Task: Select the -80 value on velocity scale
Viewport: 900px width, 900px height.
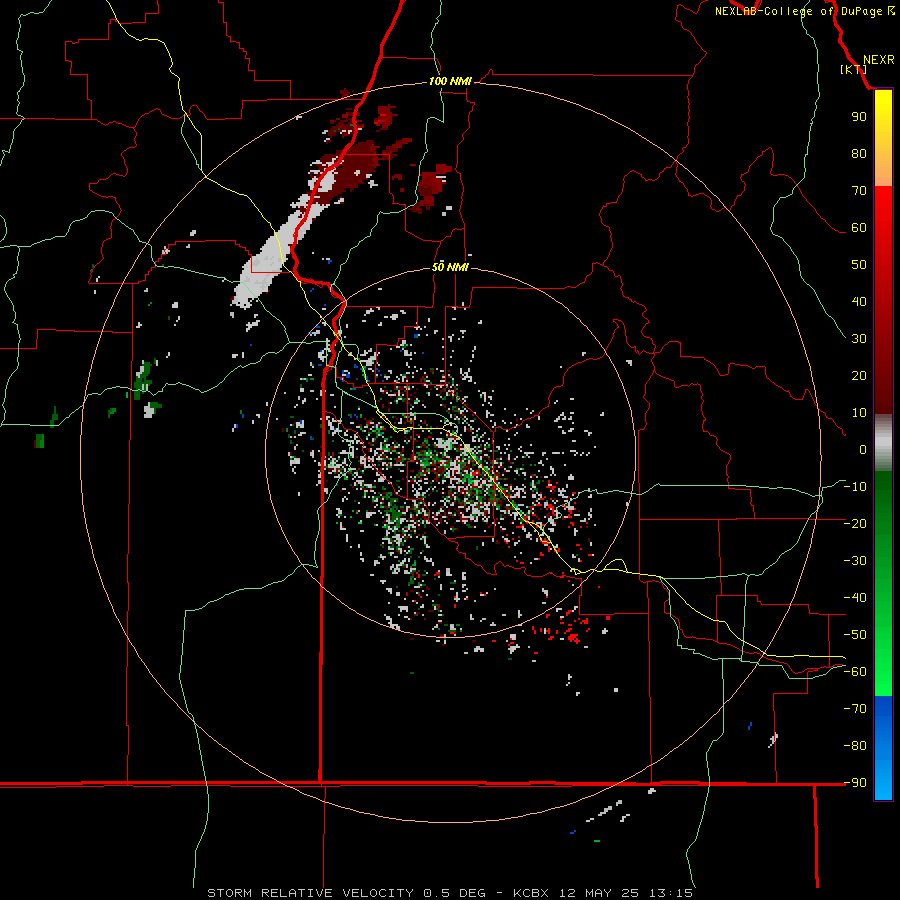Action: click(855, 746)
